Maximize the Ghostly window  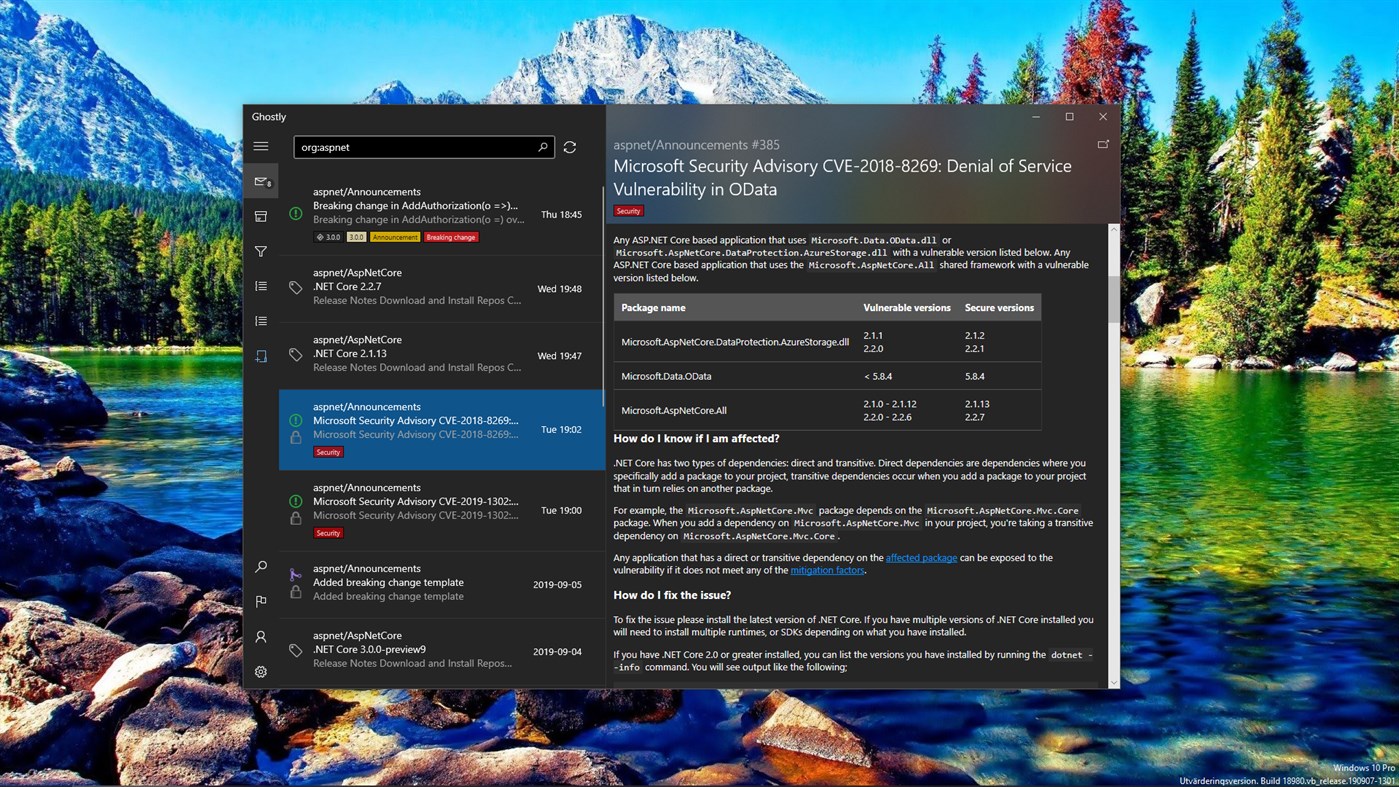tap(1069, 117)
